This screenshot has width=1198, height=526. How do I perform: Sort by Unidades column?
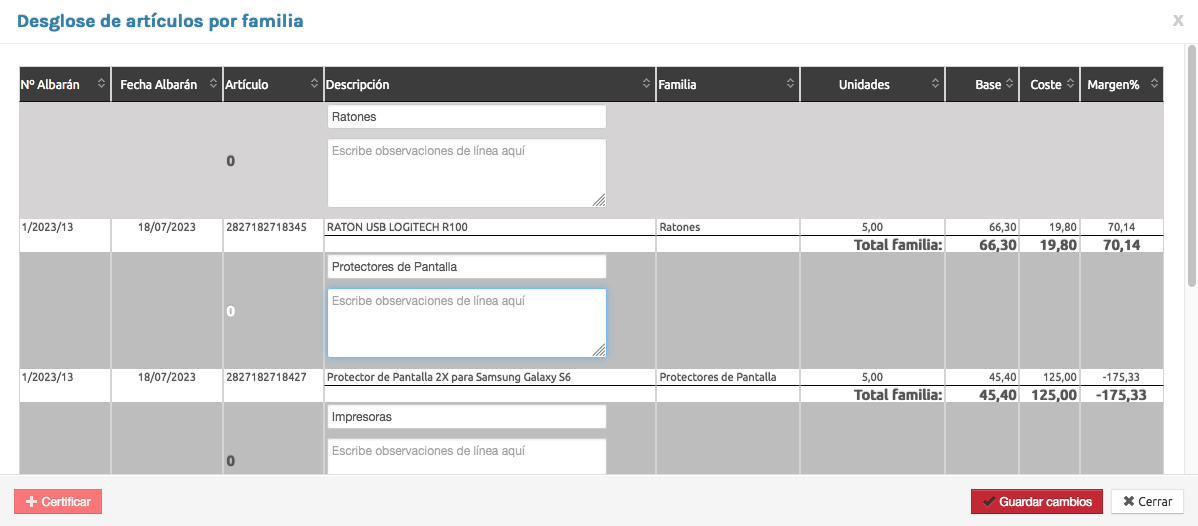click(x=936, y=85)
